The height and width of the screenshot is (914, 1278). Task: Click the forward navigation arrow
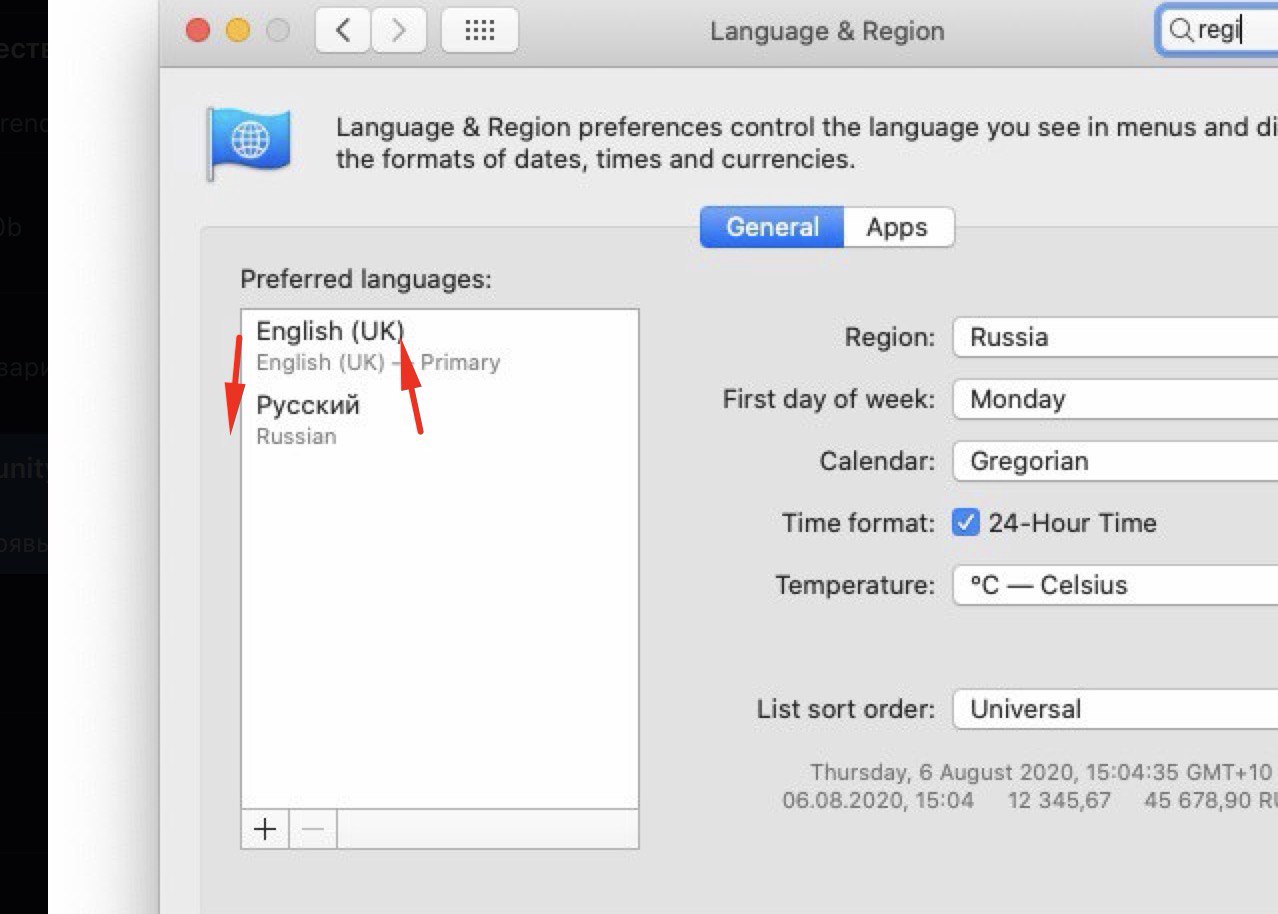tap(399, 31)
